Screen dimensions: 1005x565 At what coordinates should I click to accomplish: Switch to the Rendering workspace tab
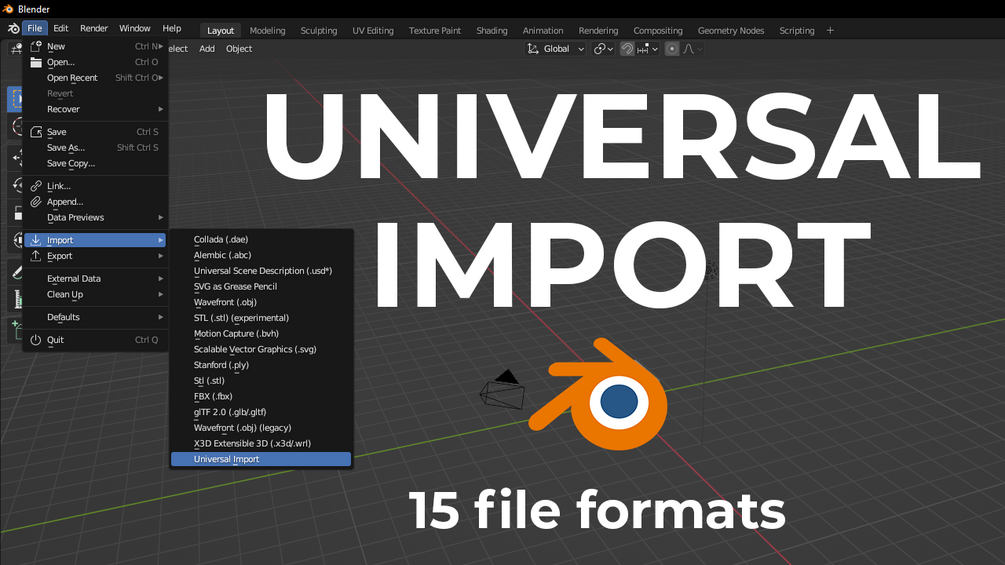[x=598, y=31]
